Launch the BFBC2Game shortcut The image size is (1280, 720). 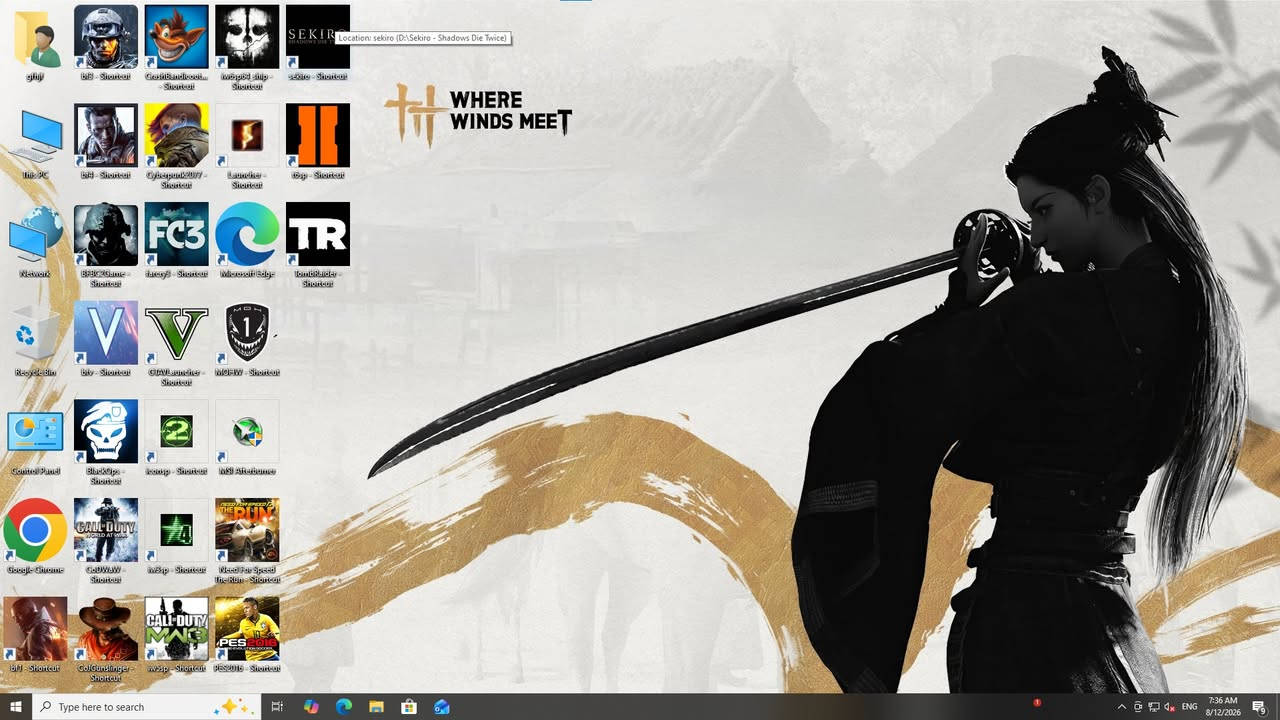pyautogui.click(x=106, y=235)
